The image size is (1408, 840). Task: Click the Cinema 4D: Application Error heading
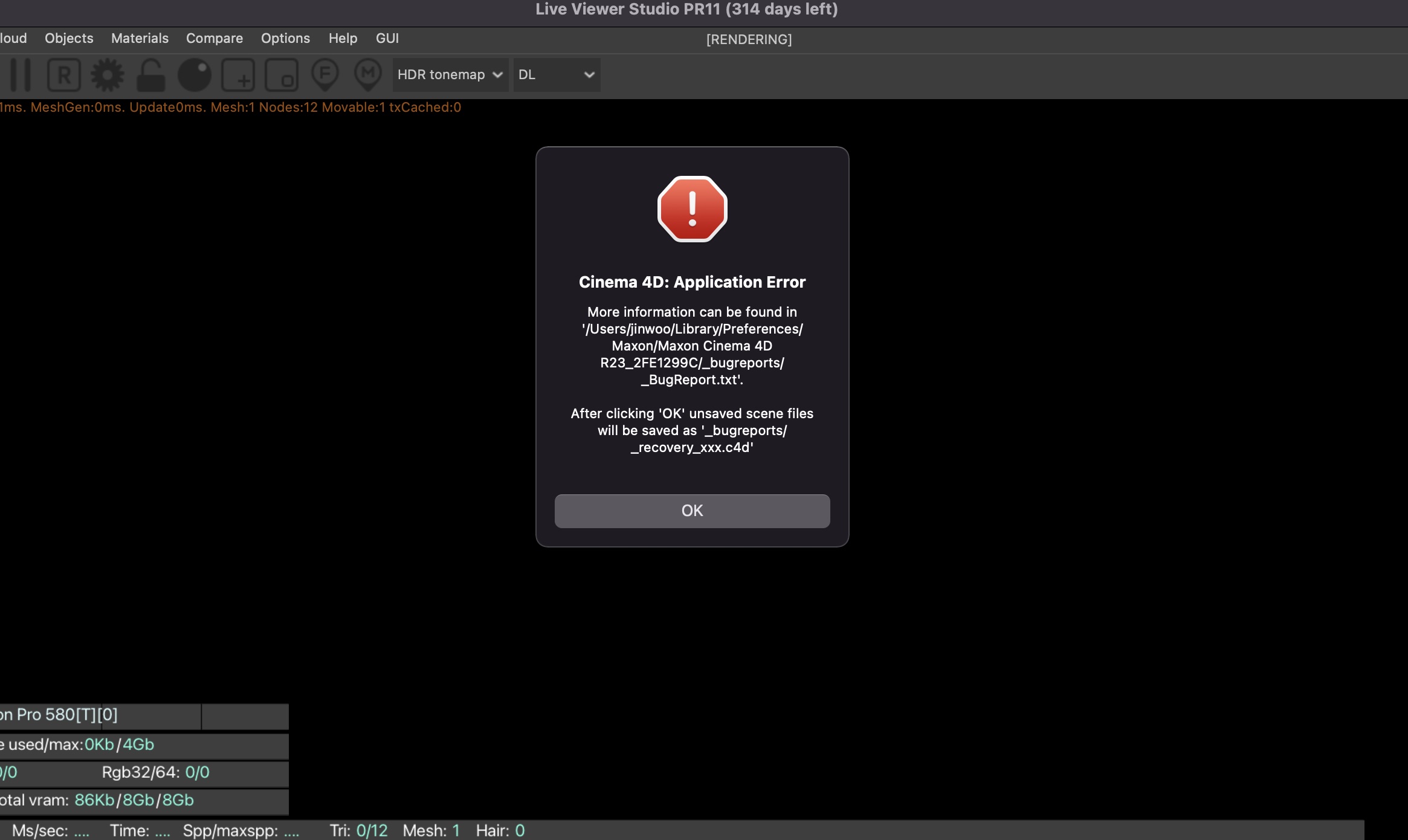(692, 282)
